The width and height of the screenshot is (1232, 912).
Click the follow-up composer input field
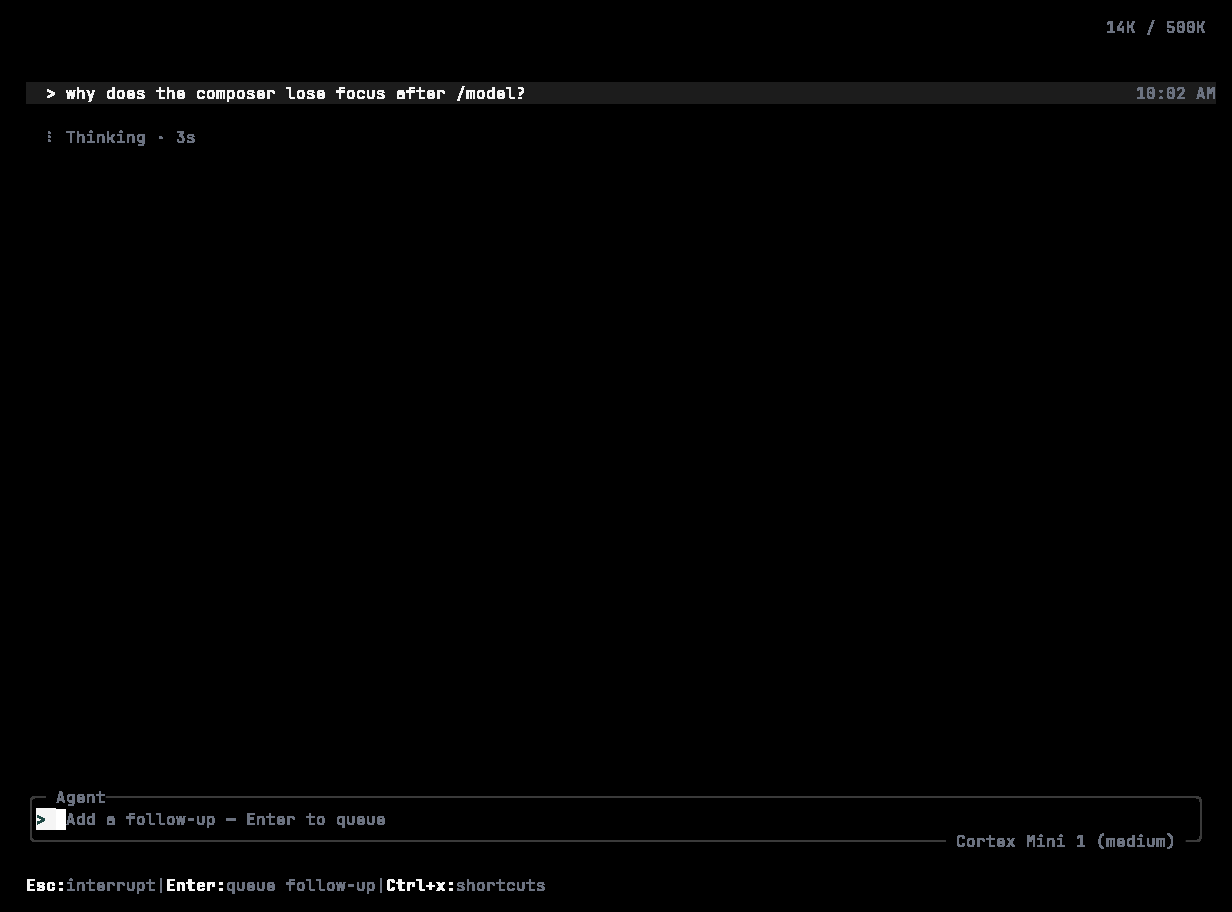click(x=616, y=819)
